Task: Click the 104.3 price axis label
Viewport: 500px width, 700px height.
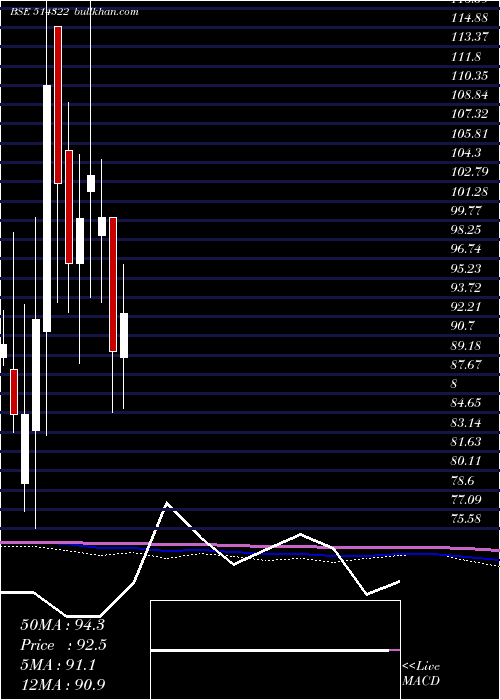Action: (466, 153)
